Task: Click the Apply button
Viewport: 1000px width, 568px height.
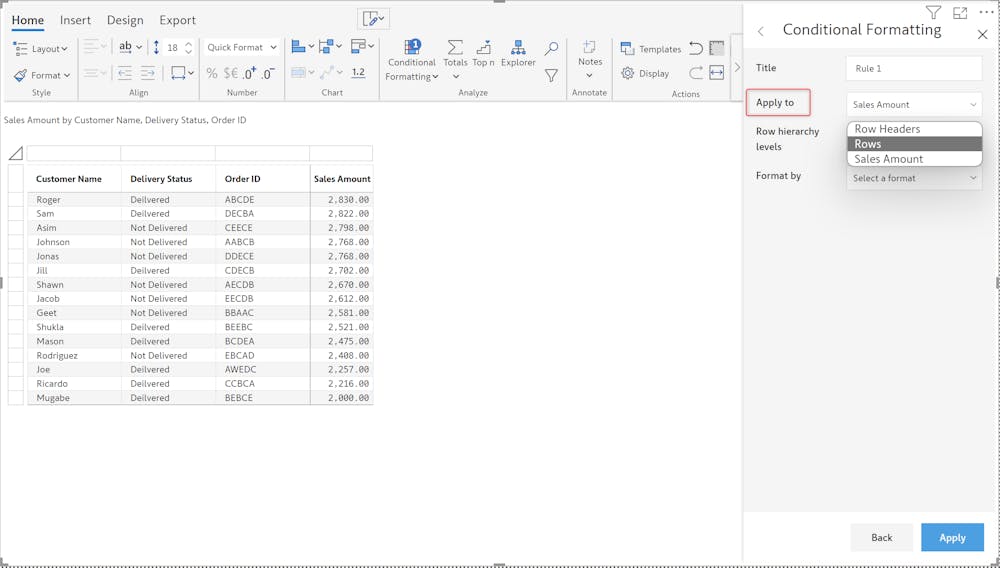Action: [952, 538]
